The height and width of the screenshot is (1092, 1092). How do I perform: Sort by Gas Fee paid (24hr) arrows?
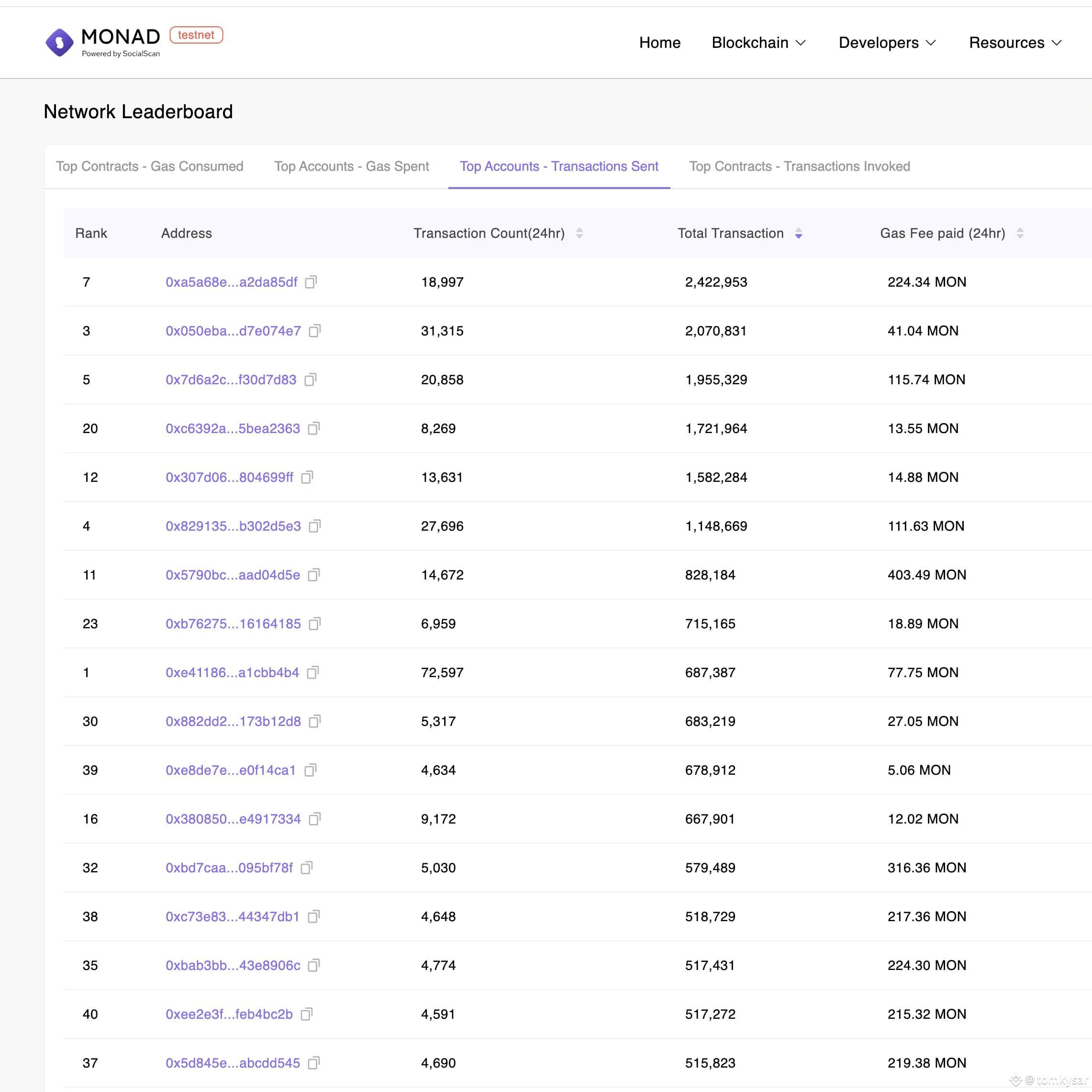point(1020,234)
